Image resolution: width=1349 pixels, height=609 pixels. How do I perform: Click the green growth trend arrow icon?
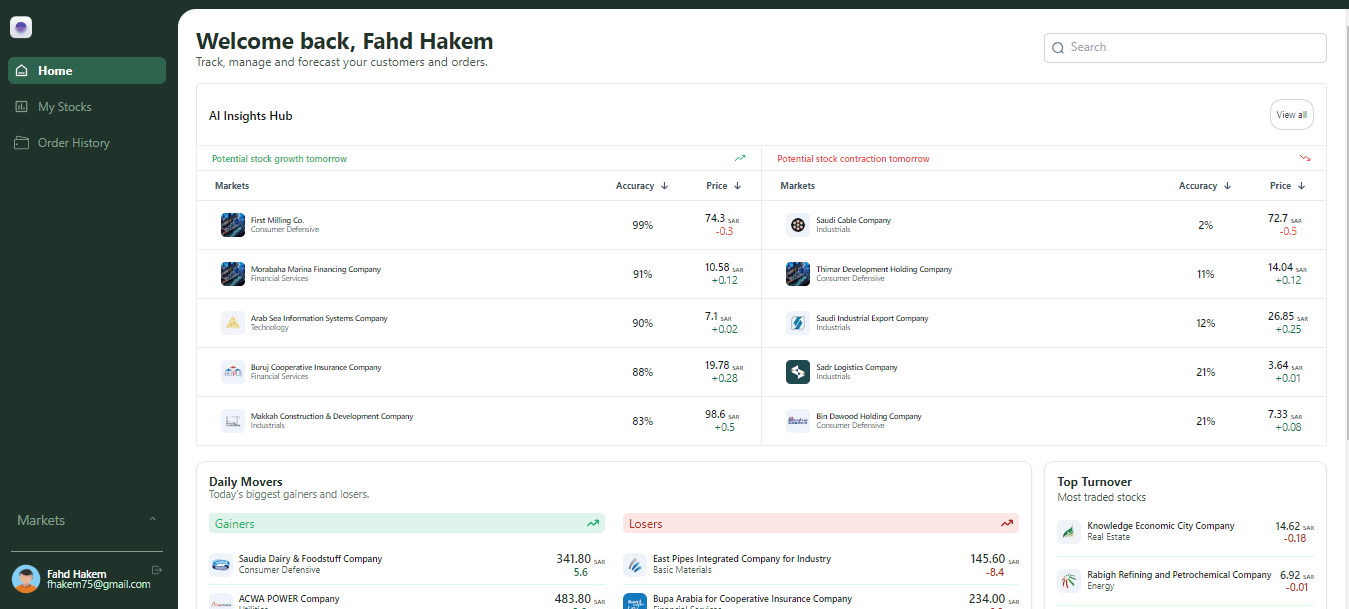(x=740, y=158)
